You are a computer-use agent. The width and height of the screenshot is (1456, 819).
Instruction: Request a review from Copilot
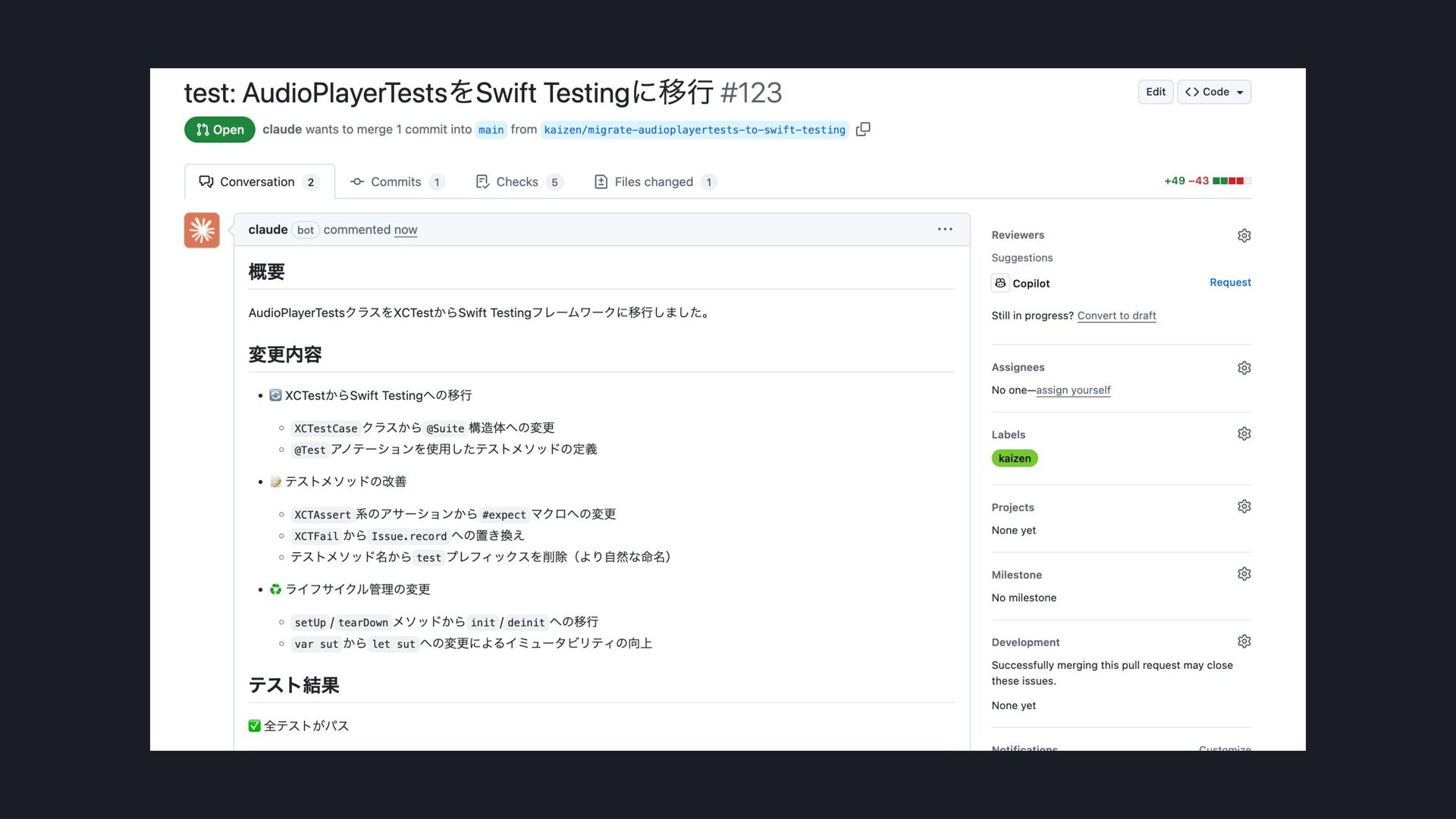(1230, 282)
